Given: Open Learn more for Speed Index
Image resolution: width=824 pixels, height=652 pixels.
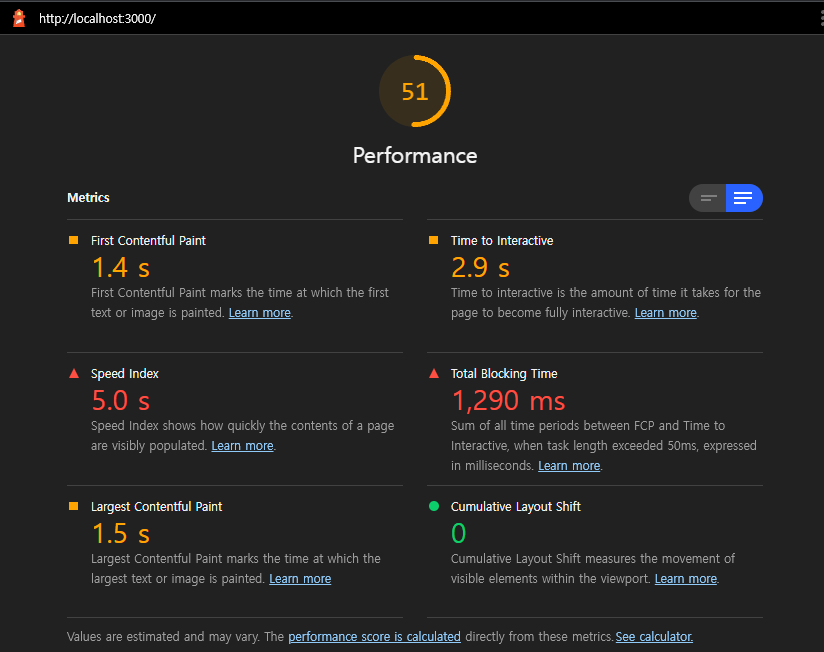Looking at the screenshot, I should [242, 446].
